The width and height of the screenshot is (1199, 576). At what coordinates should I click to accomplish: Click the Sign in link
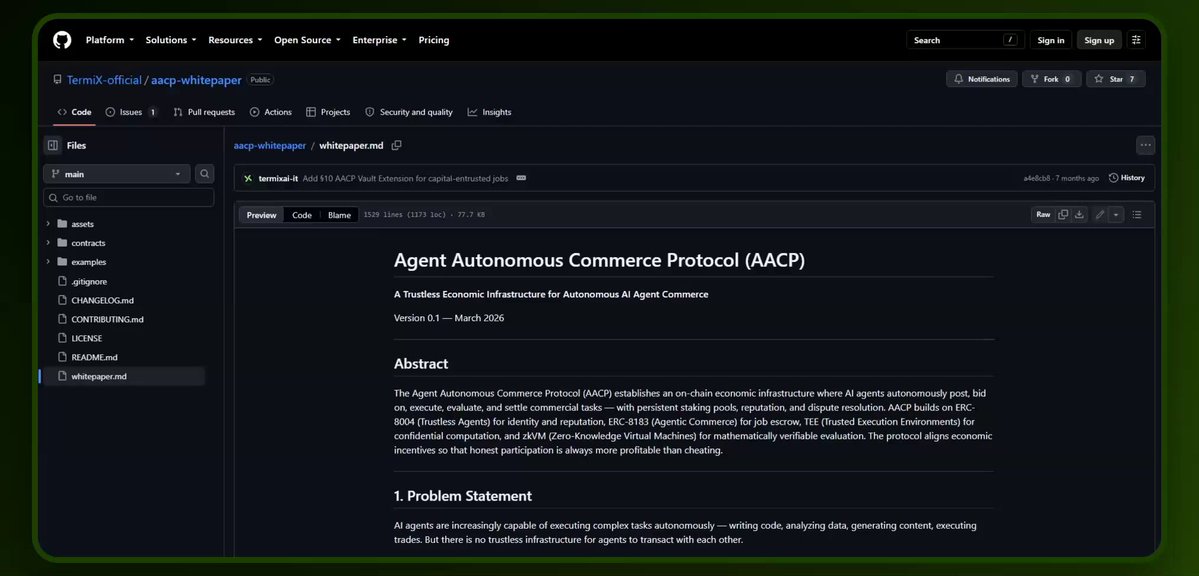click(1051, 40)
